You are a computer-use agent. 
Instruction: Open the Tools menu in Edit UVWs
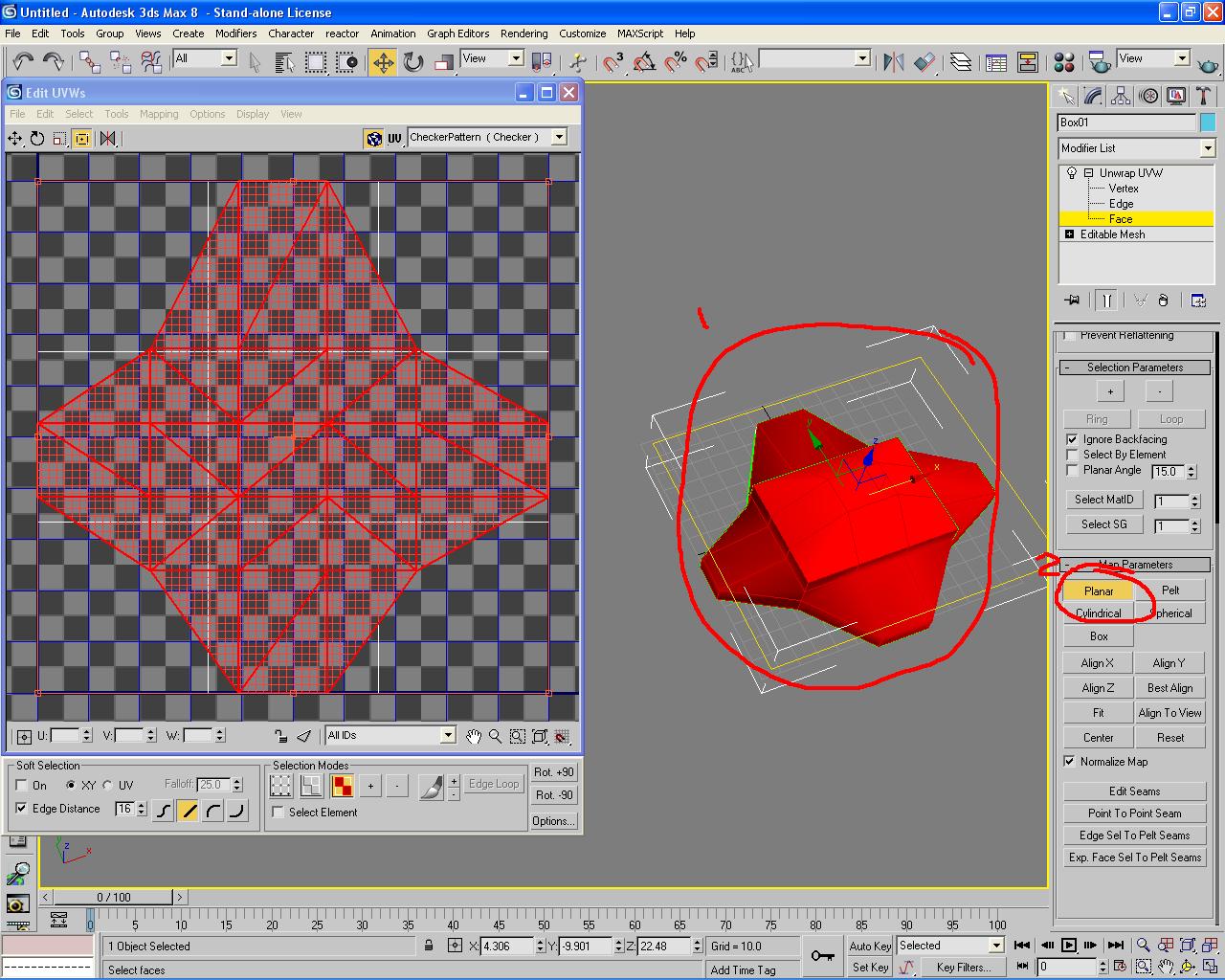pyautogui.click(x=117, y=114)
